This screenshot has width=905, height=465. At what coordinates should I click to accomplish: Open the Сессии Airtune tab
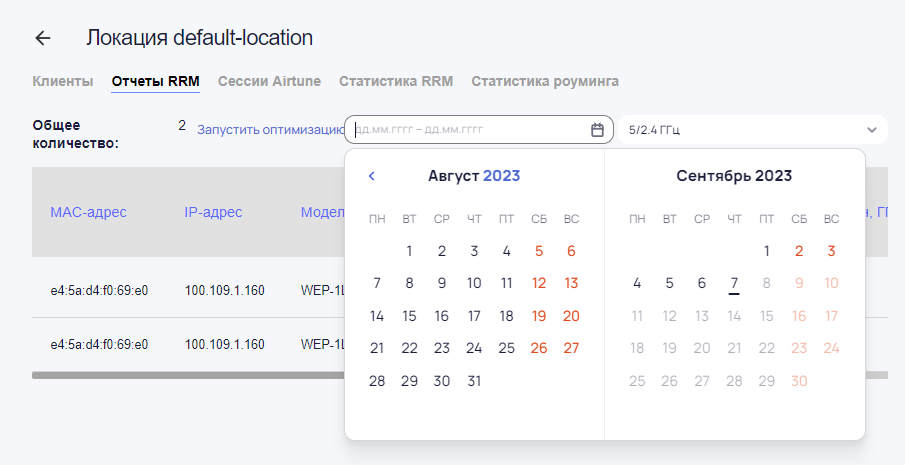click(270, 81)
